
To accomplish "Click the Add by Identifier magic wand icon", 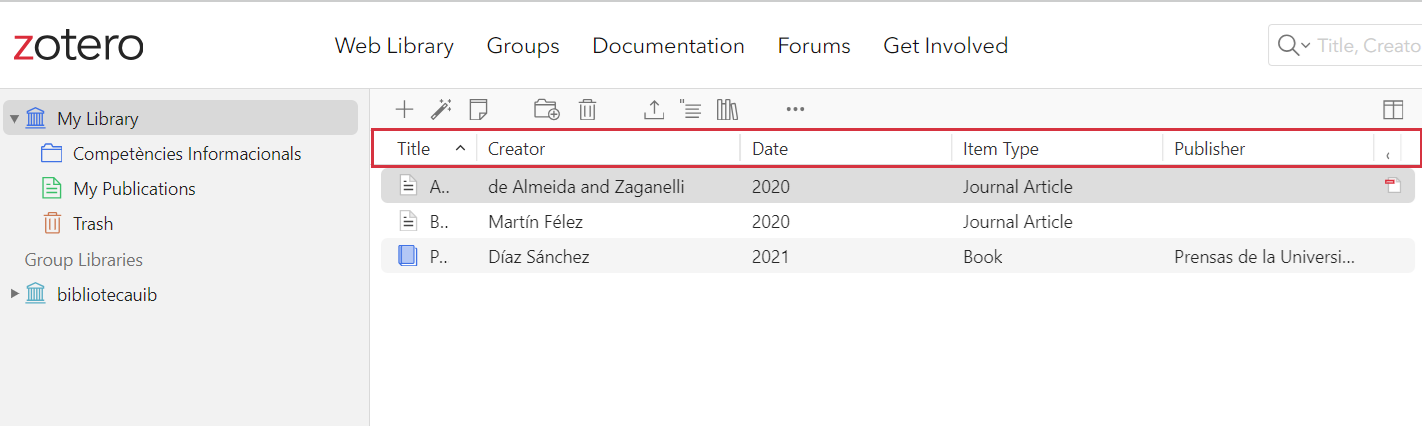I will click(x=441, y=109).
